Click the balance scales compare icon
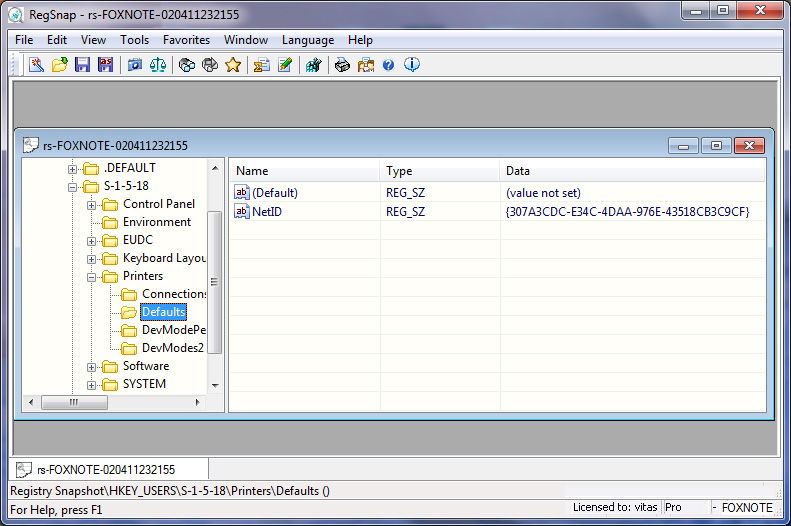The width and height of the screenshot is (791, 526). (x=157, y=65)
